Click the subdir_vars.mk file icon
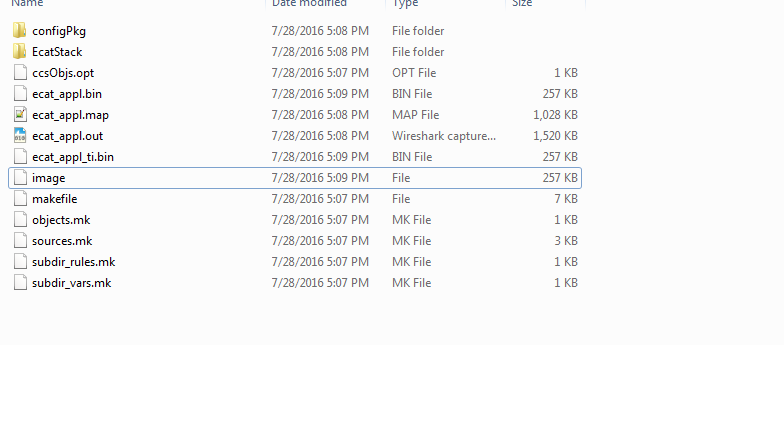 click(21, 283)
